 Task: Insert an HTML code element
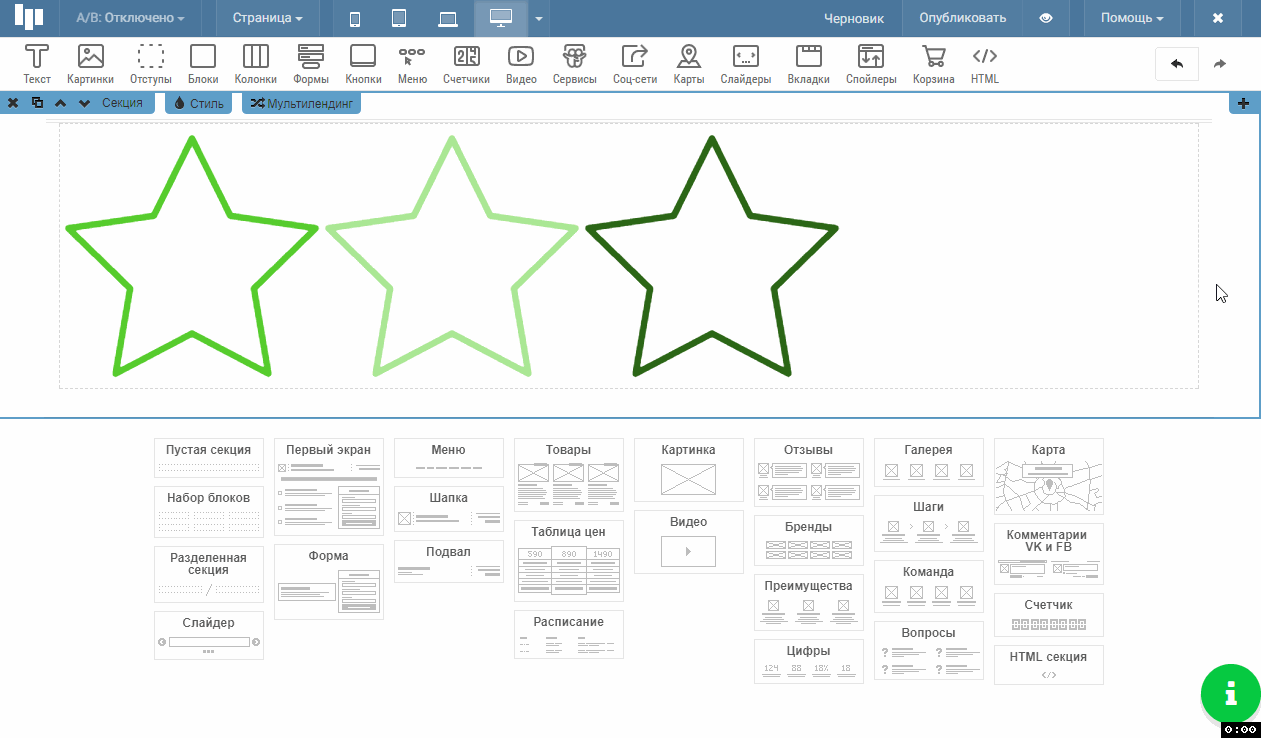click(984, 64)
